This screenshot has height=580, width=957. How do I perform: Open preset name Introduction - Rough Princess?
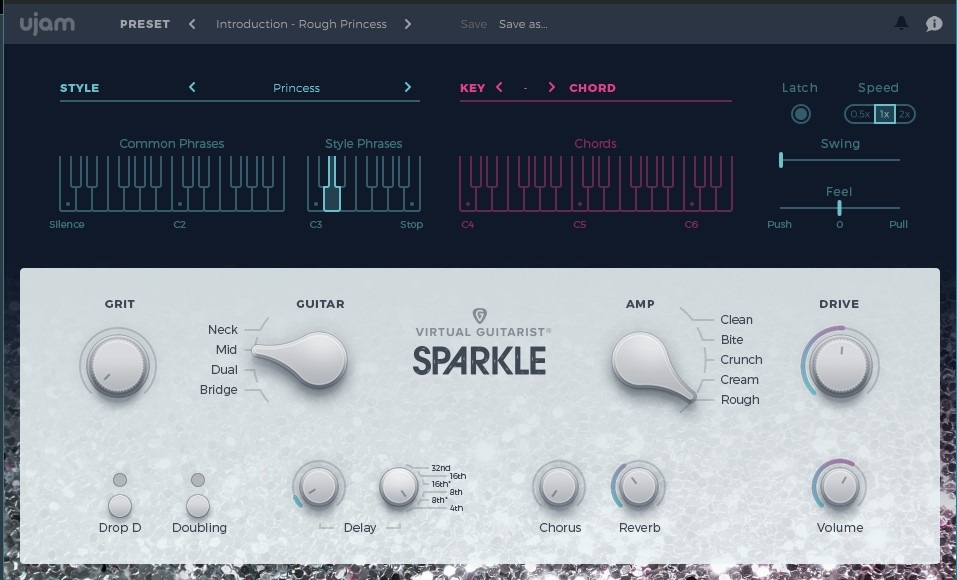[x=301, y=24]
